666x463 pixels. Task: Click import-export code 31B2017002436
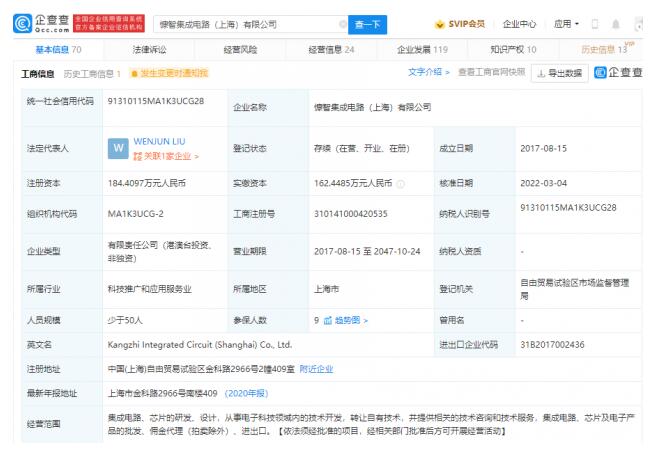point(552,345)
